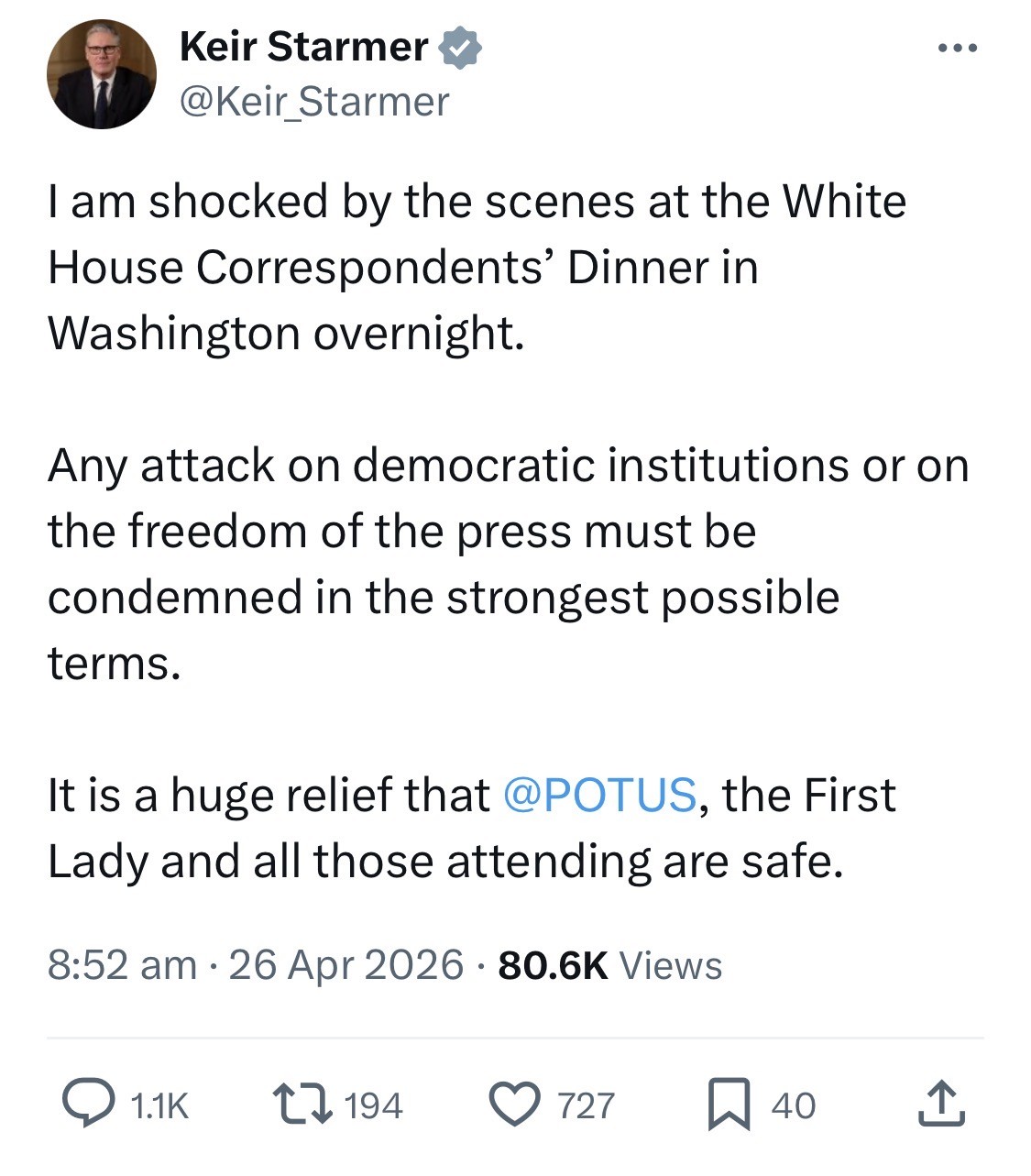Image resolution: width=1031 pixels, height=1176 pixels.
Task: Open the @Keir_Starmer handle link
Action: click(314, 102)
